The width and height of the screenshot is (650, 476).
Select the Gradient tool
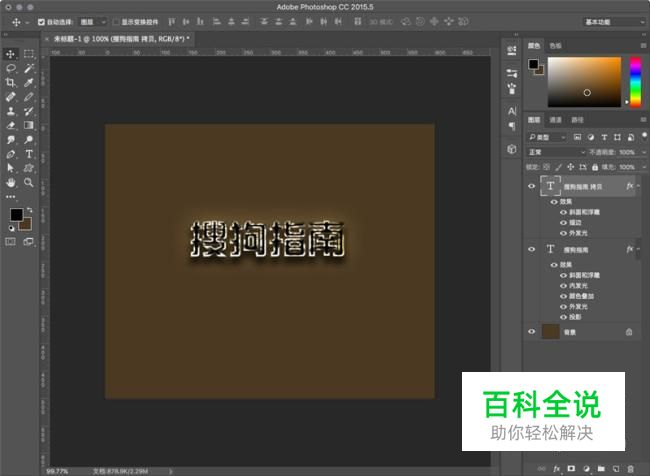pos(29,125)
